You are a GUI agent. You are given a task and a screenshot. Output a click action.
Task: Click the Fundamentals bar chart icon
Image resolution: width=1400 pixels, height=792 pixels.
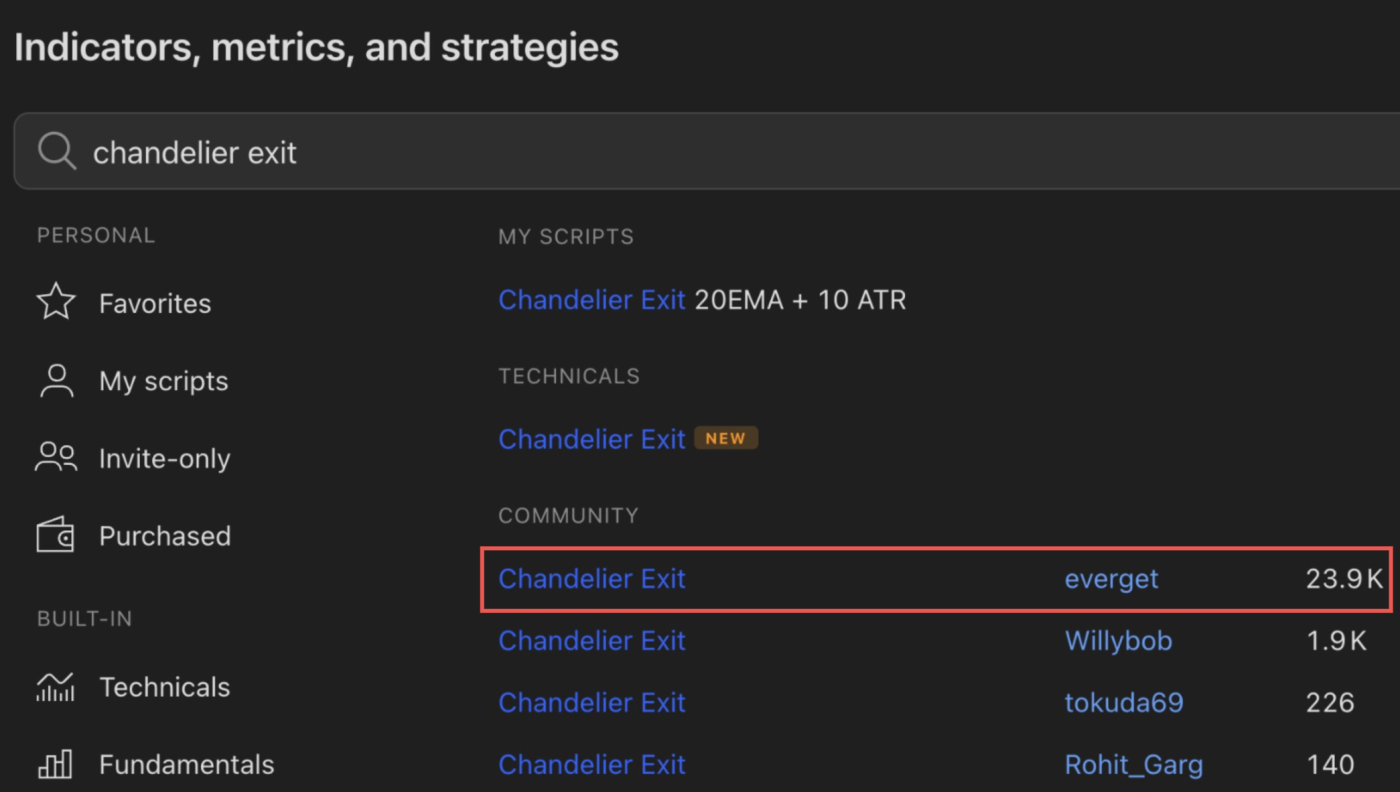tap(56, 765)
